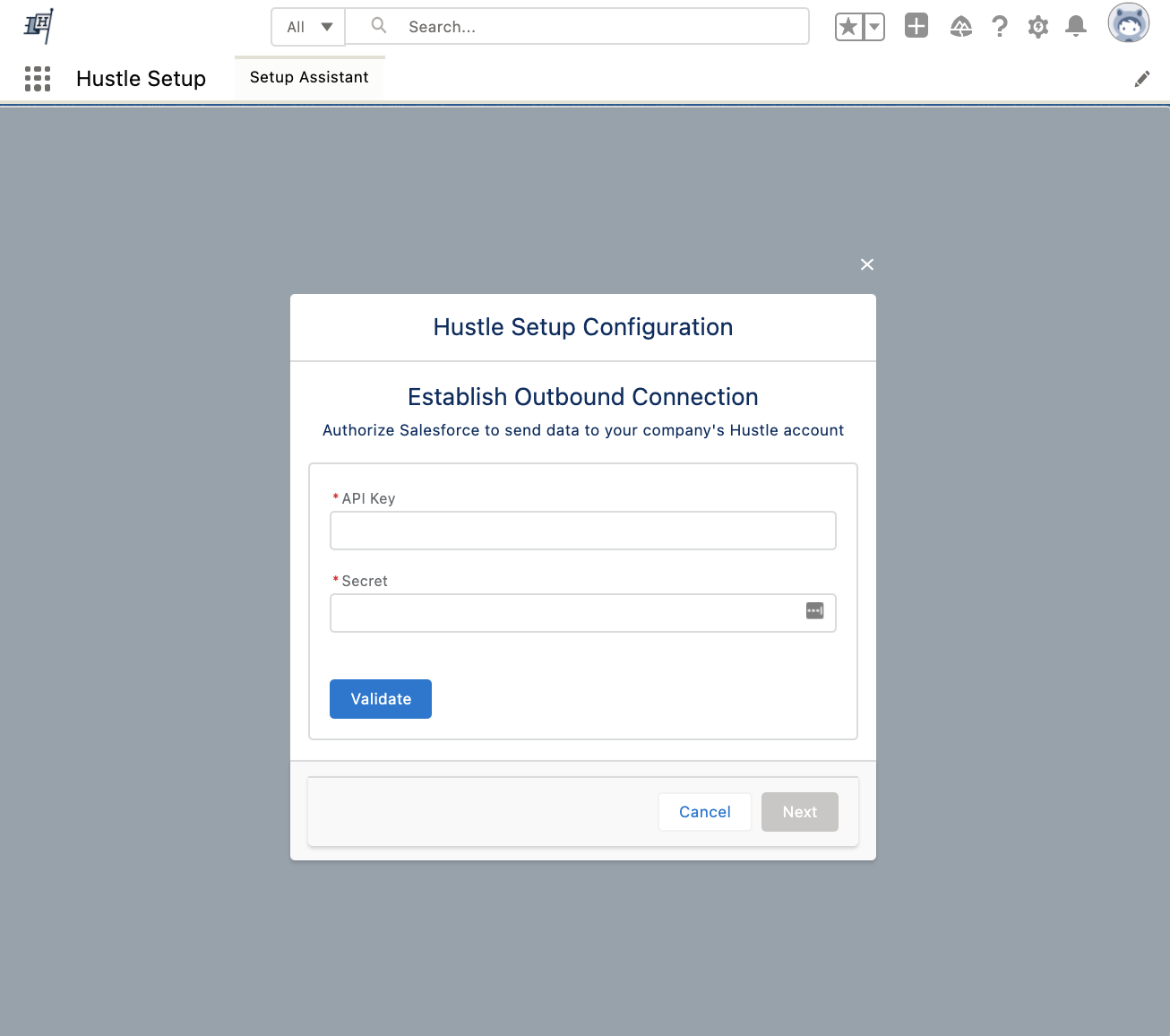The width and height of the screenshot is (1170, 1036).
Task: Open the user profile avatar
Action: point(1129,23)
